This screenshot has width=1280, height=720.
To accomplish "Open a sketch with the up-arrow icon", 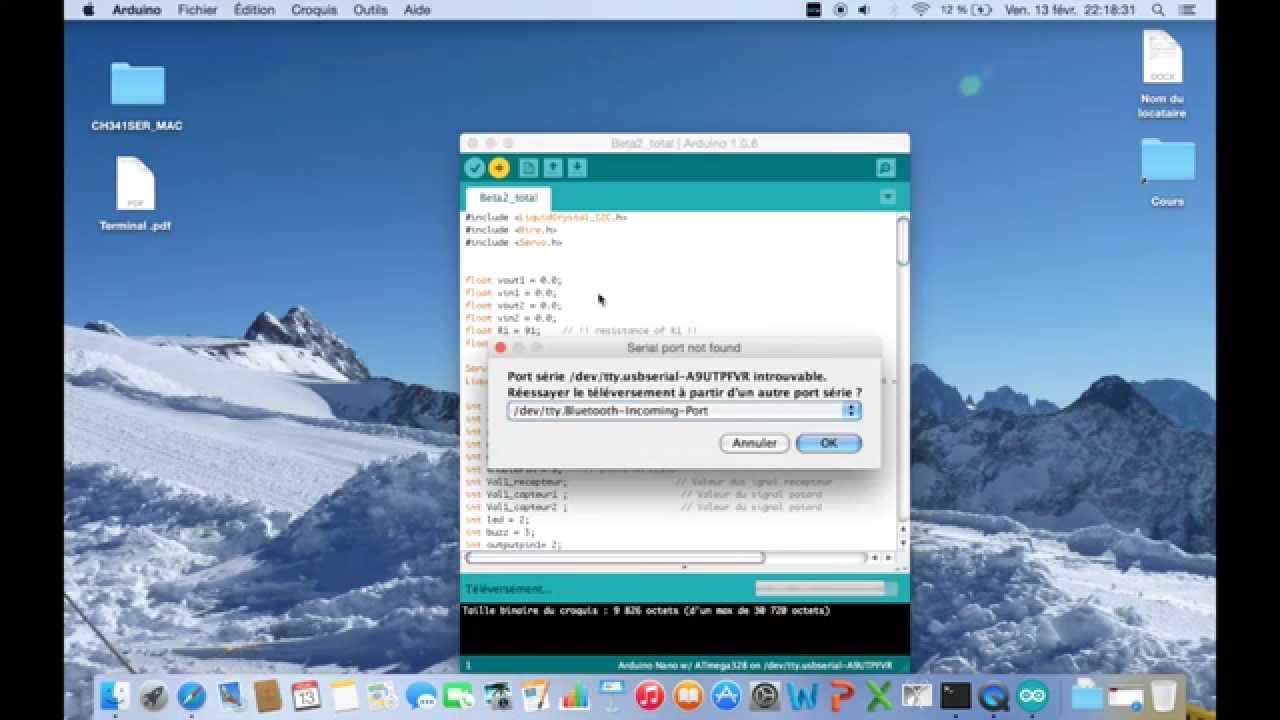I will click(552, 168).
